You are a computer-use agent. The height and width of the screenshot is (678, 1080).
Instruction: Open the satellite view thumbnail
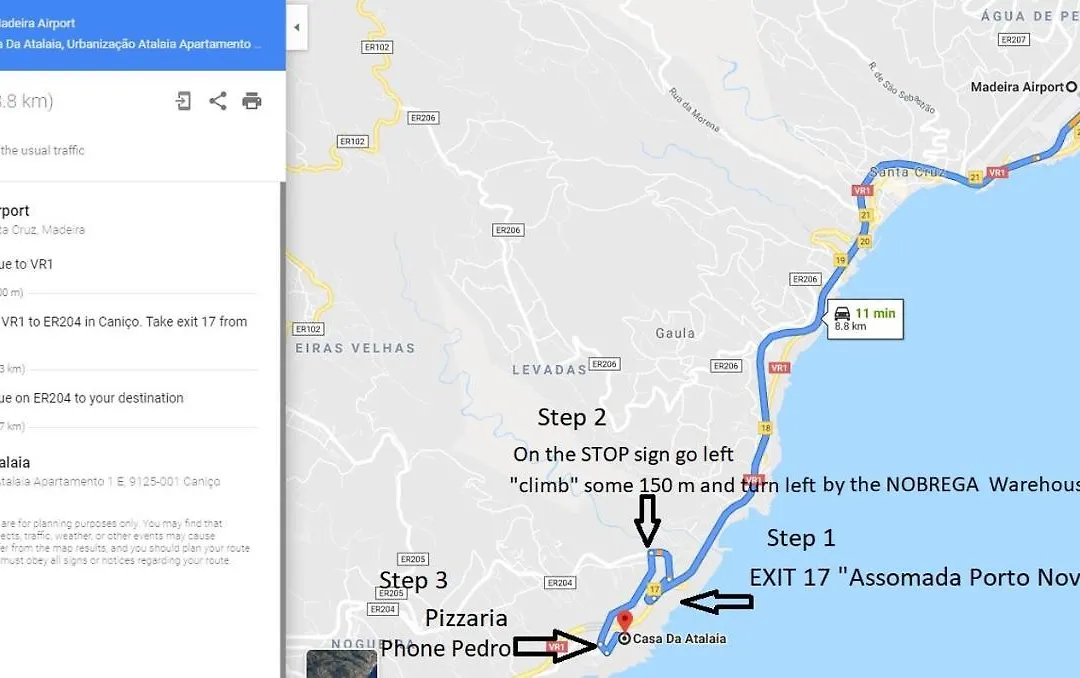[342, 664]
